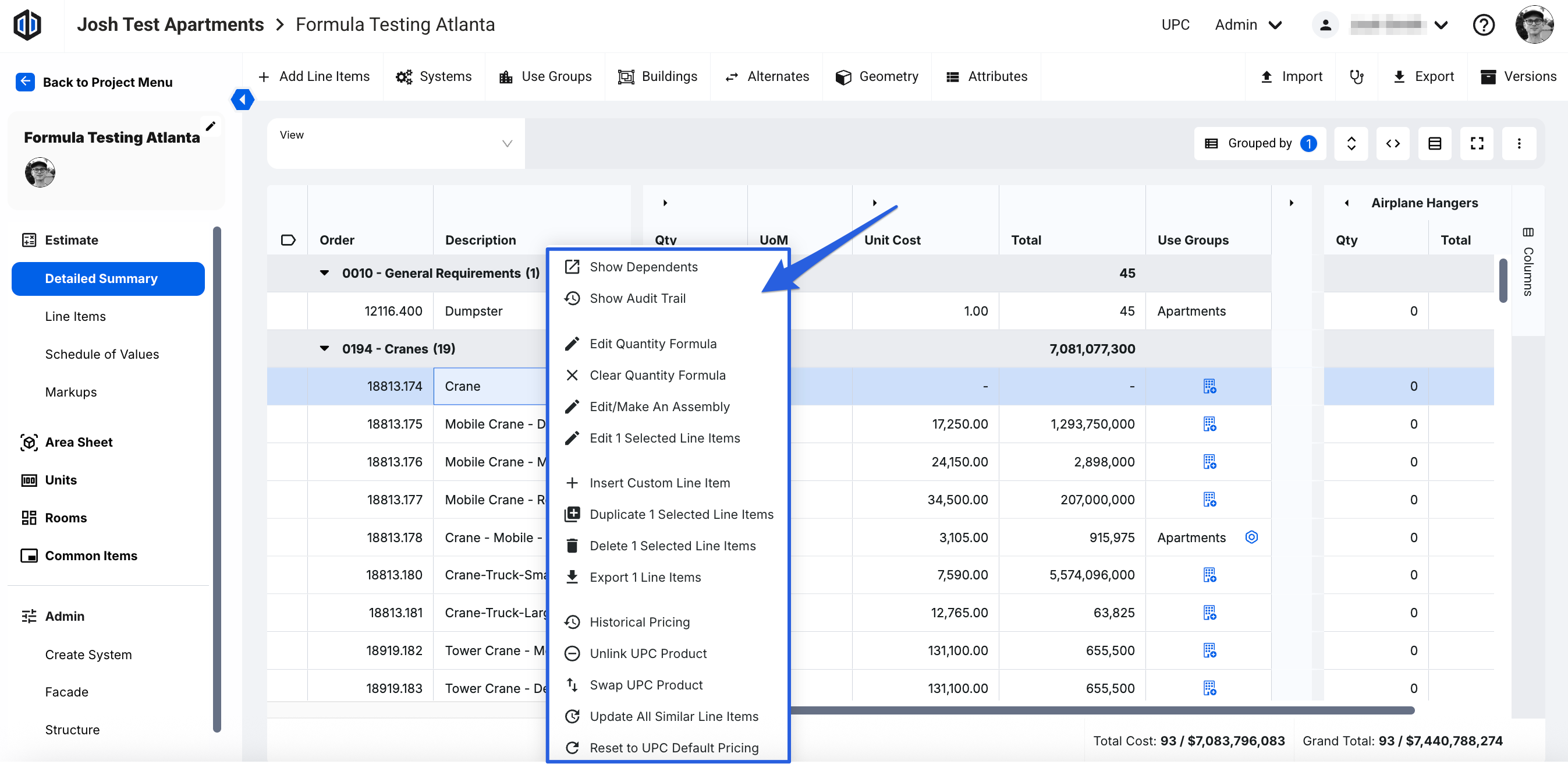Collapse the left sidebar with blue arrow
The image size is (1568, 764).
[242, 99]
